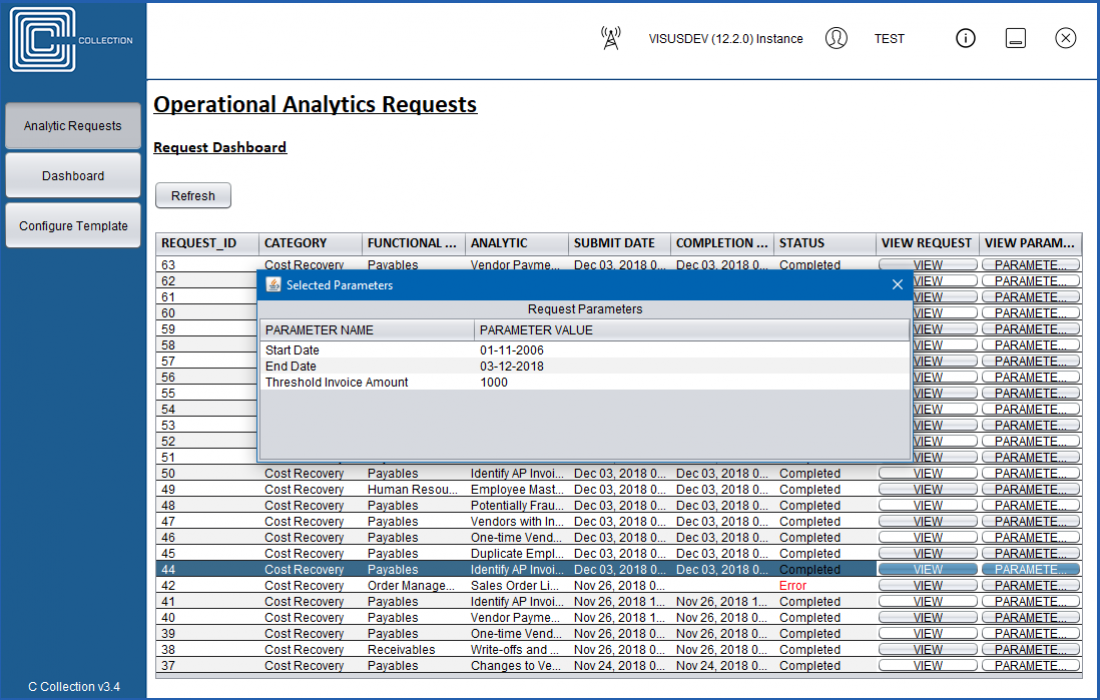Click the antenna instance connection icon
Image resolution: width=1100 pixels, height=700 pixels.
pos(611,39)
